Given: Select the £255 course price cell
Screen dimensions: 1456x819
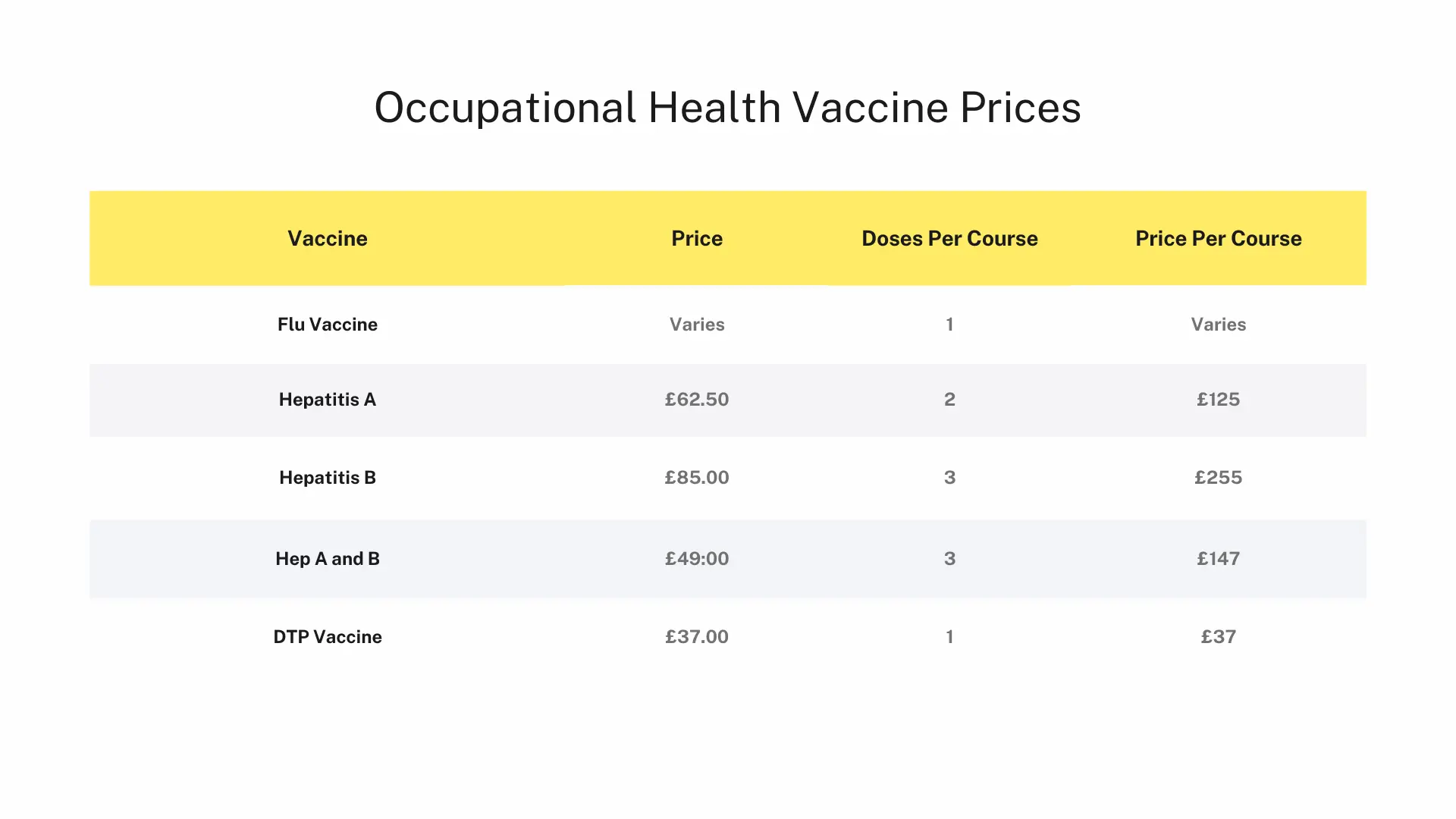Looking at the screenshot, I should tap(1218, 478).
